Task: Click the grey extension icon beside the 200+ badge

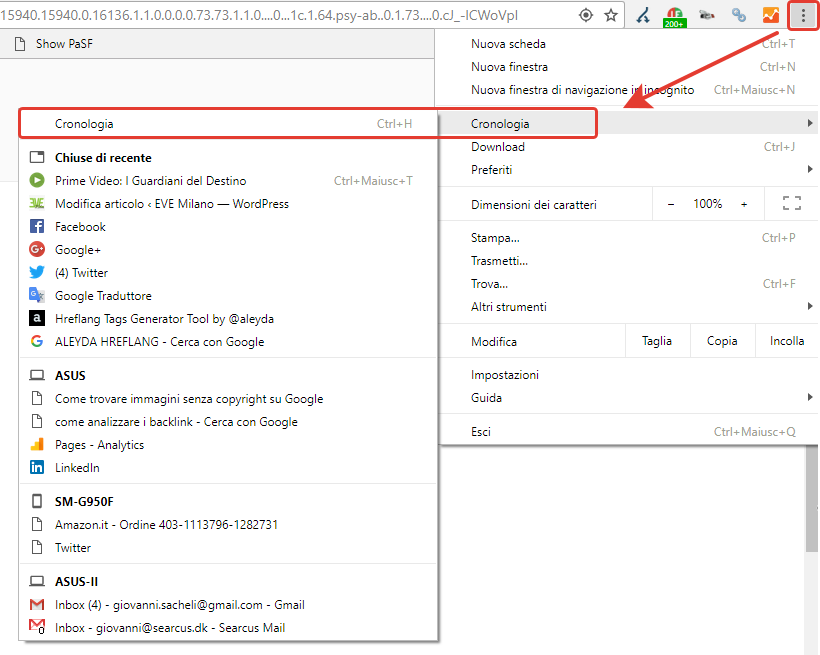Action: (707, 15)
